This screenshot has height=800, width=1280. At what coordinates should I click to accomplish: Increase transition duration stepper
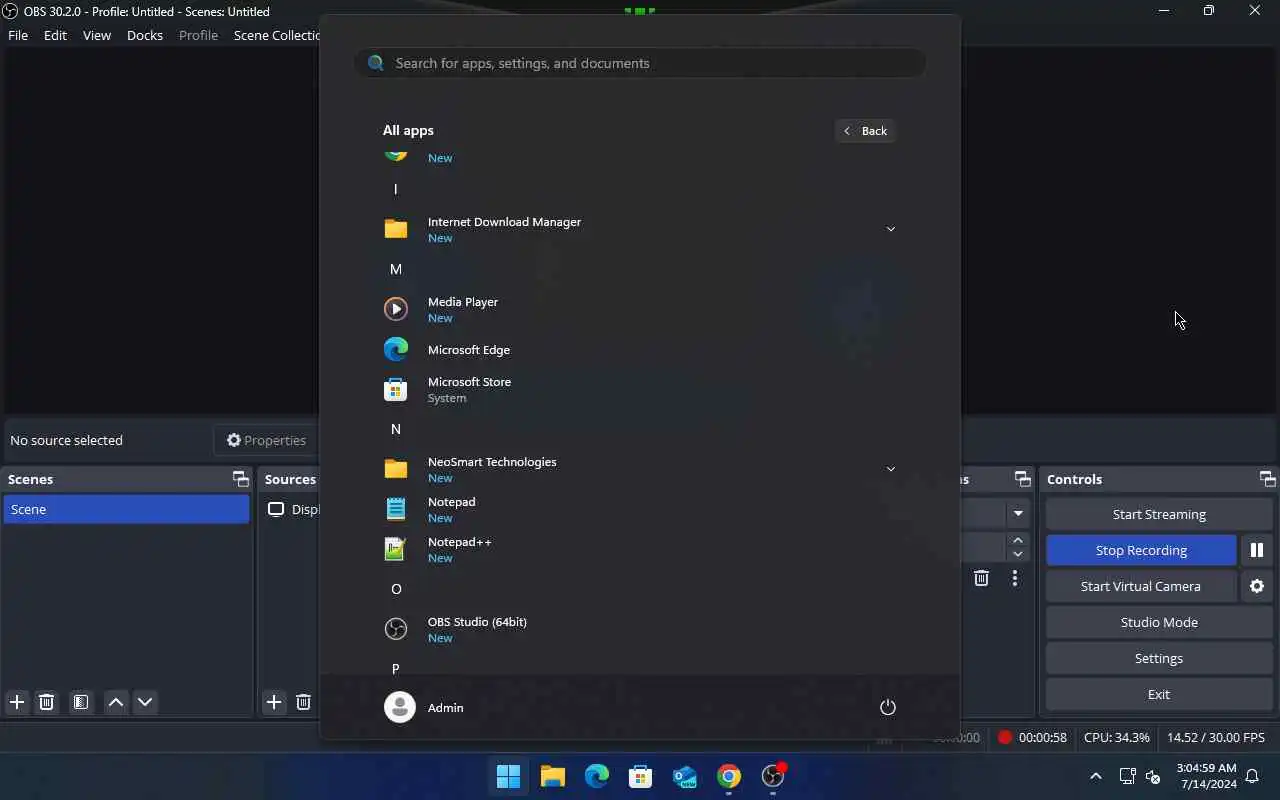(1018, 540)
